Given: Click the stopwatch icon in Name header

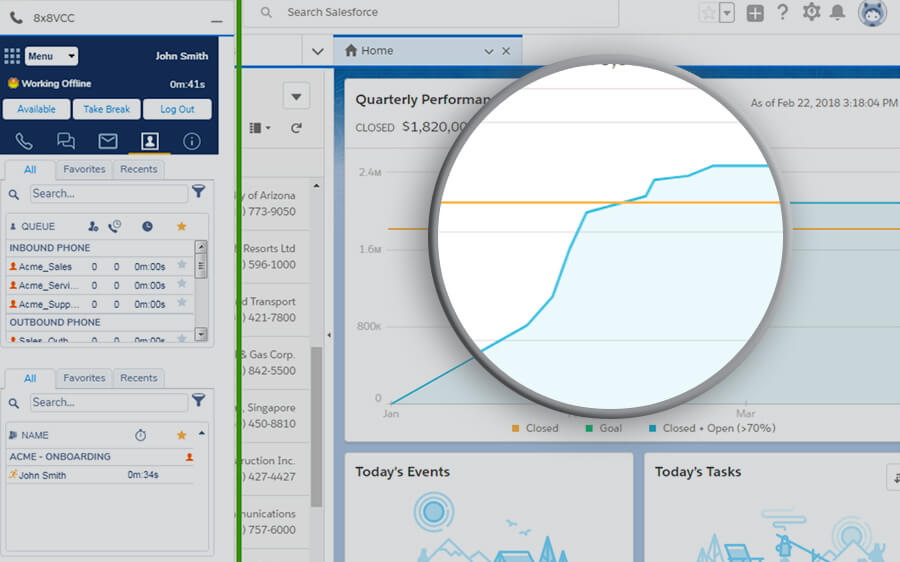Looking at the screenshot, I should (141, 435).
